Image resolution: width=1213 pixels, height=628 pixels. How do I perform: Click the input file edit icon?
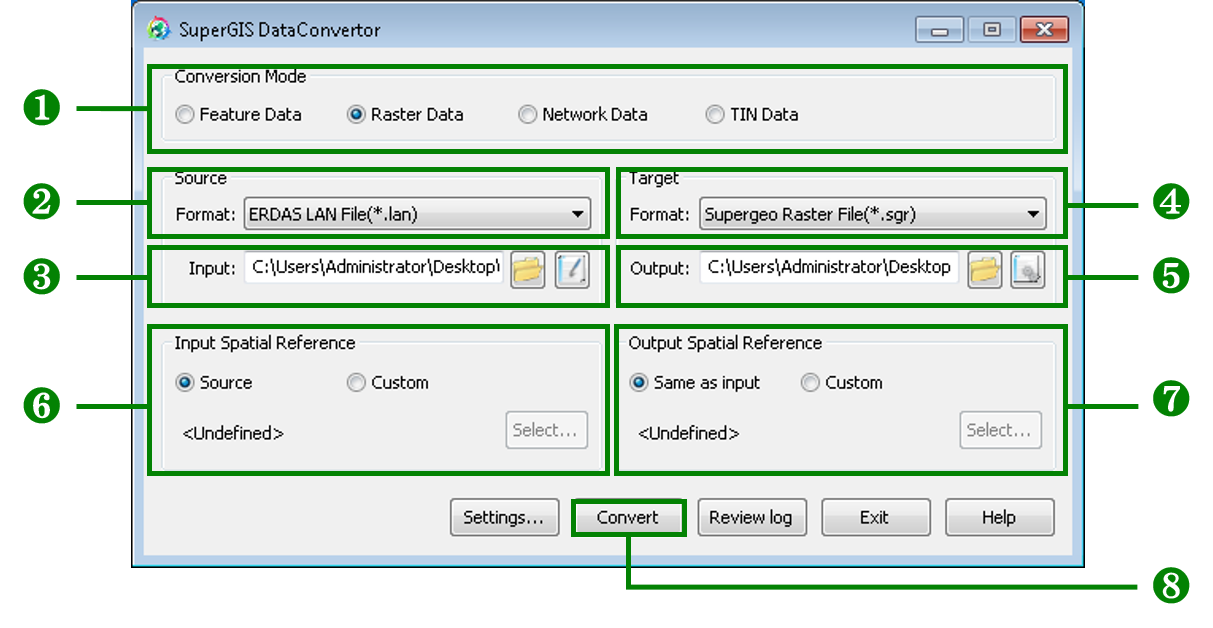tap(573, 269)
